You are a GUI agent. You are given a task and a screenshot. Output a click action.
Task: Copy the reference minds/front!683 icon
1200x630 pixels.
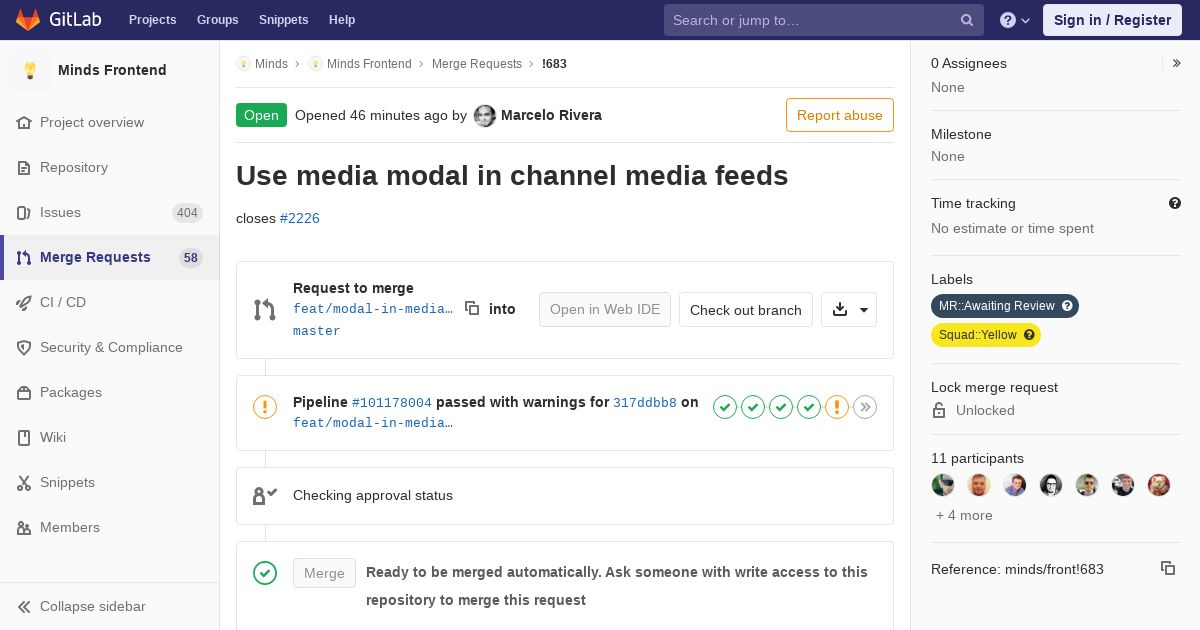(x=1168, y=568)
